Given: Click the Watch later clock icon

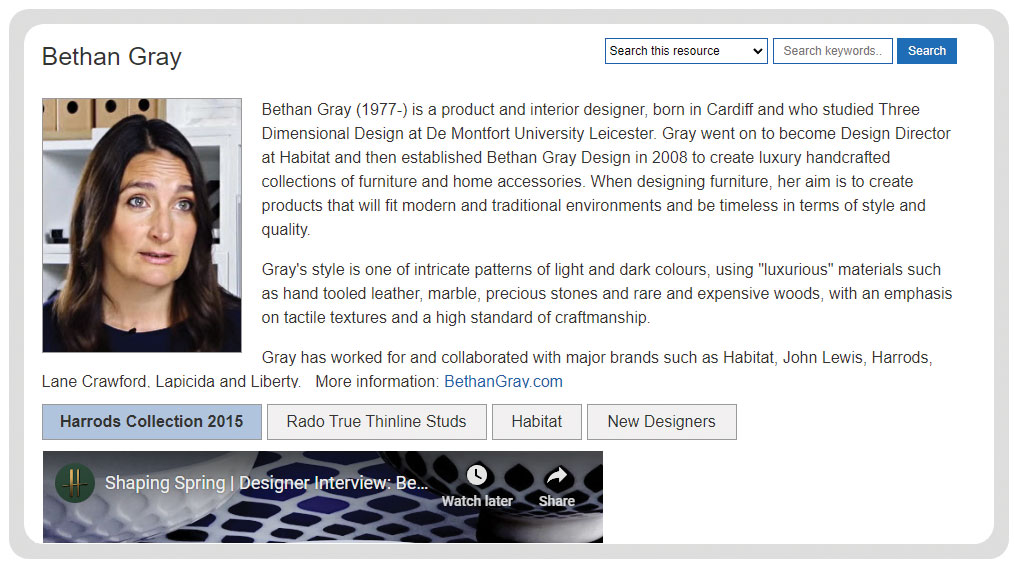Looking at the screenshot, I should point(477,476).
